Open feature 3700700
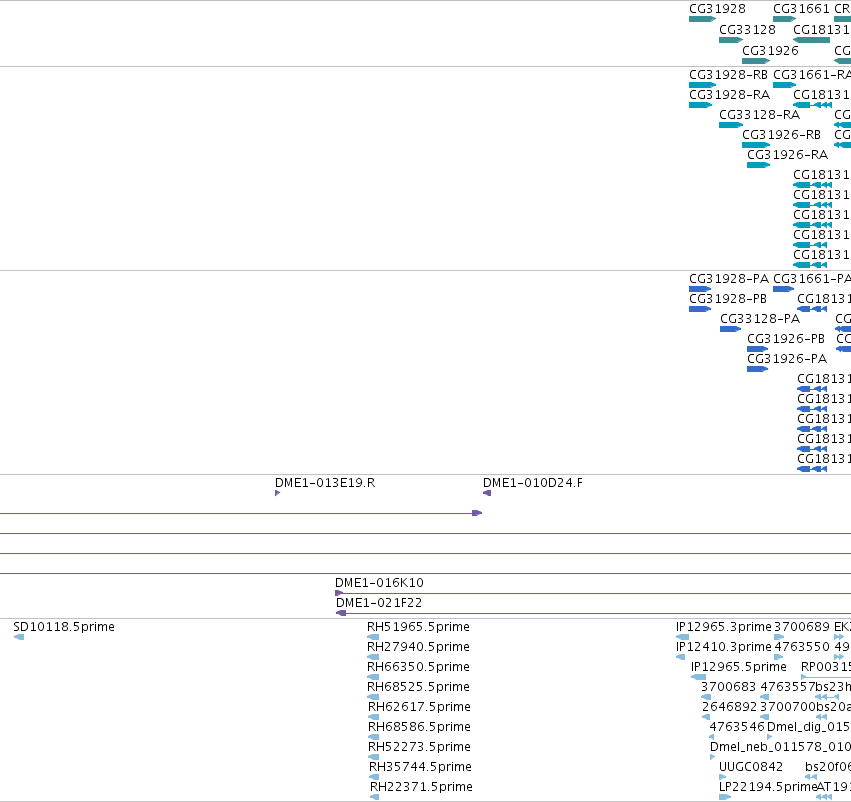 (x=764, y=717)
